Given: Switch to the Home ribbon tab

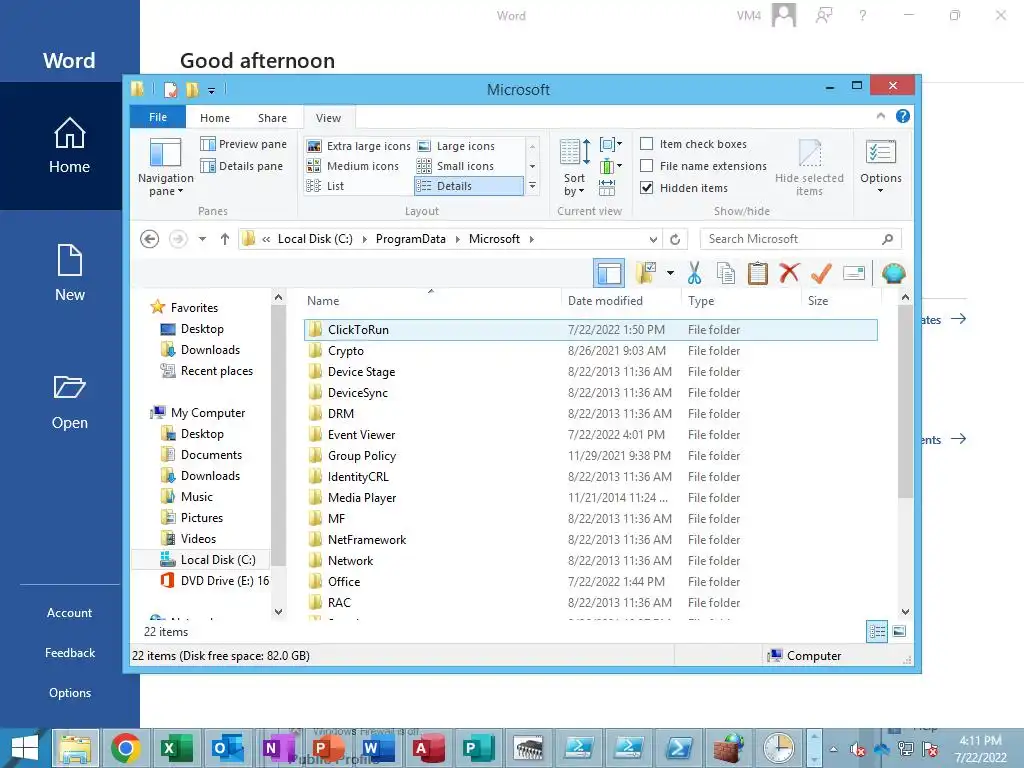Looking at the screenshot, I should (215, 118).
